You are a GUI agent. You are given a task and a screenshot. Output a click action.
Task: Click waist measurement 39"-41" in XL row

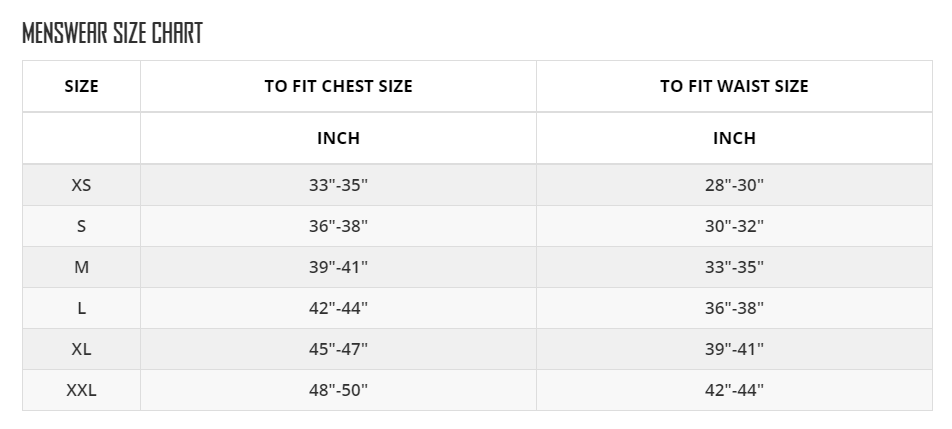(734, 349)
